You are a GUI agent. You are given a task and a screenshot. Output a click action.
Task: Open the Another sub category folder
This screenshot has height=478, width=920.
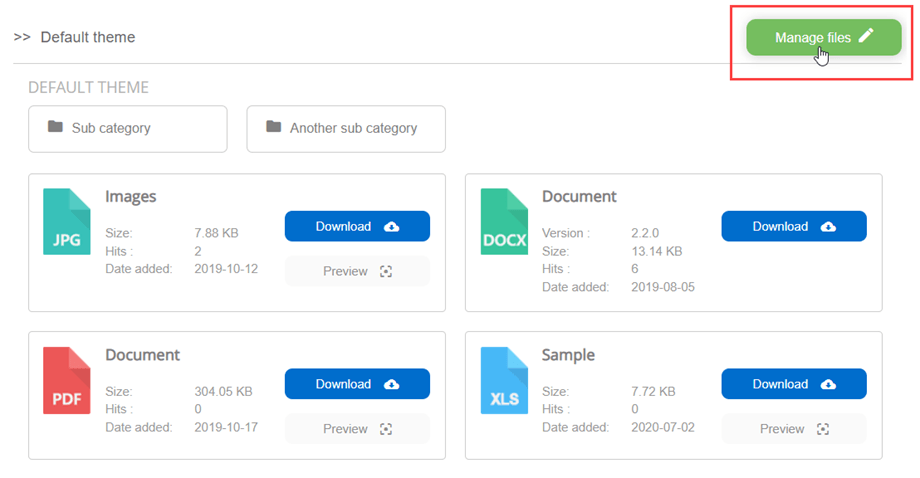point(345,128)
